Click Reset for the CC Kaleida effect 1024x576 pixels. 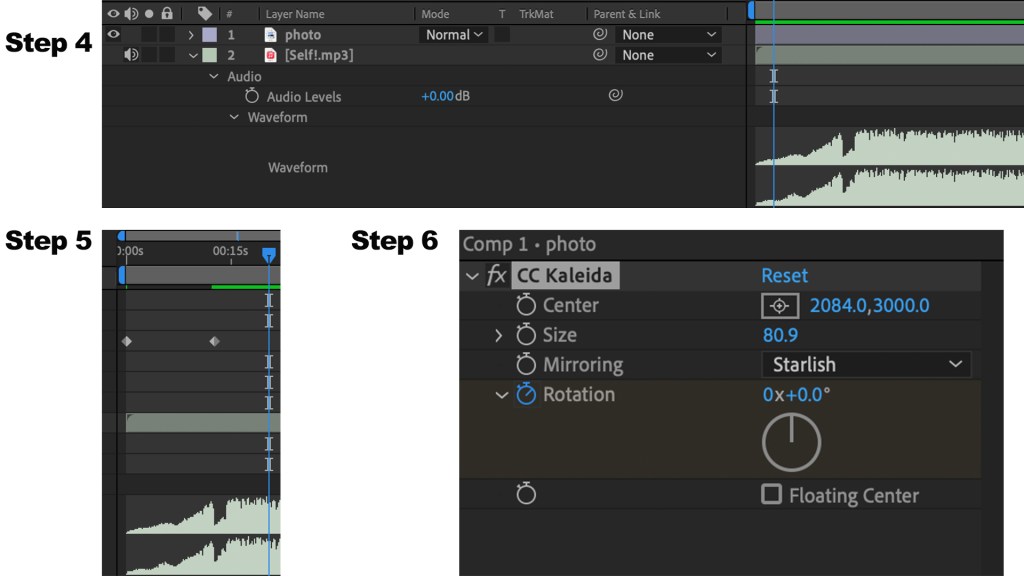click(784, 275)
